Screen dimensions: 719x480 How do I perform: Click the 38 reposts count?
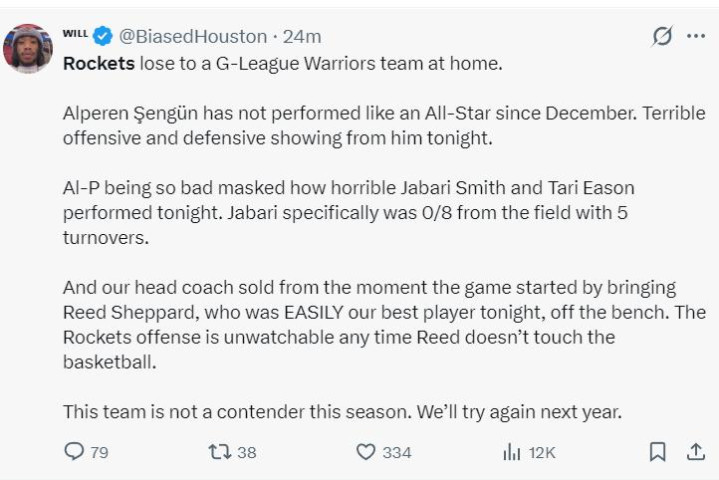click(x=246, y=453)
